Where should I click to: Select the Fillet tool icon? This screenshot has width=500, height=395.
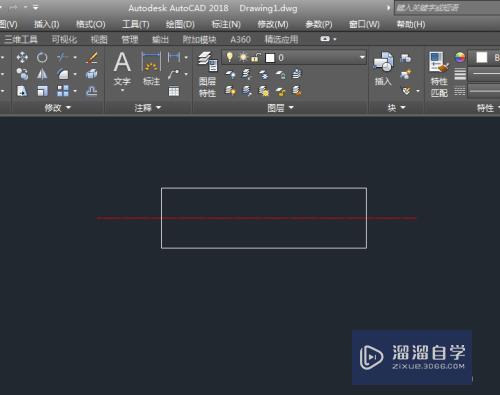pyautogui.click(x=62, y=74)
